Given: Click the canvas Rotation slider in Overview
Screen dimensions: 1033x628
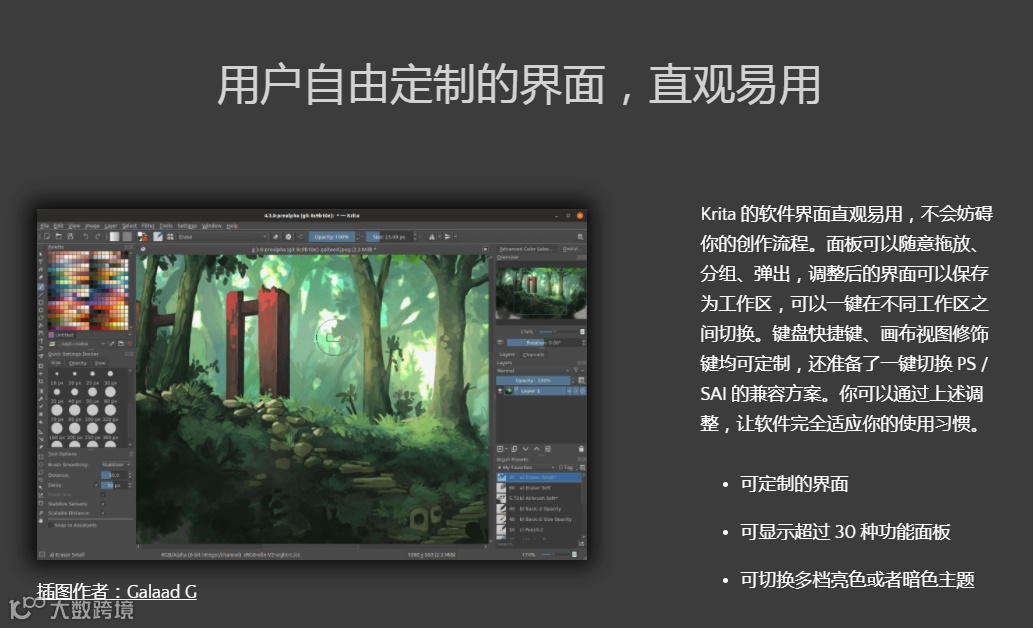Looking at the screenshot, I should 544,343.
